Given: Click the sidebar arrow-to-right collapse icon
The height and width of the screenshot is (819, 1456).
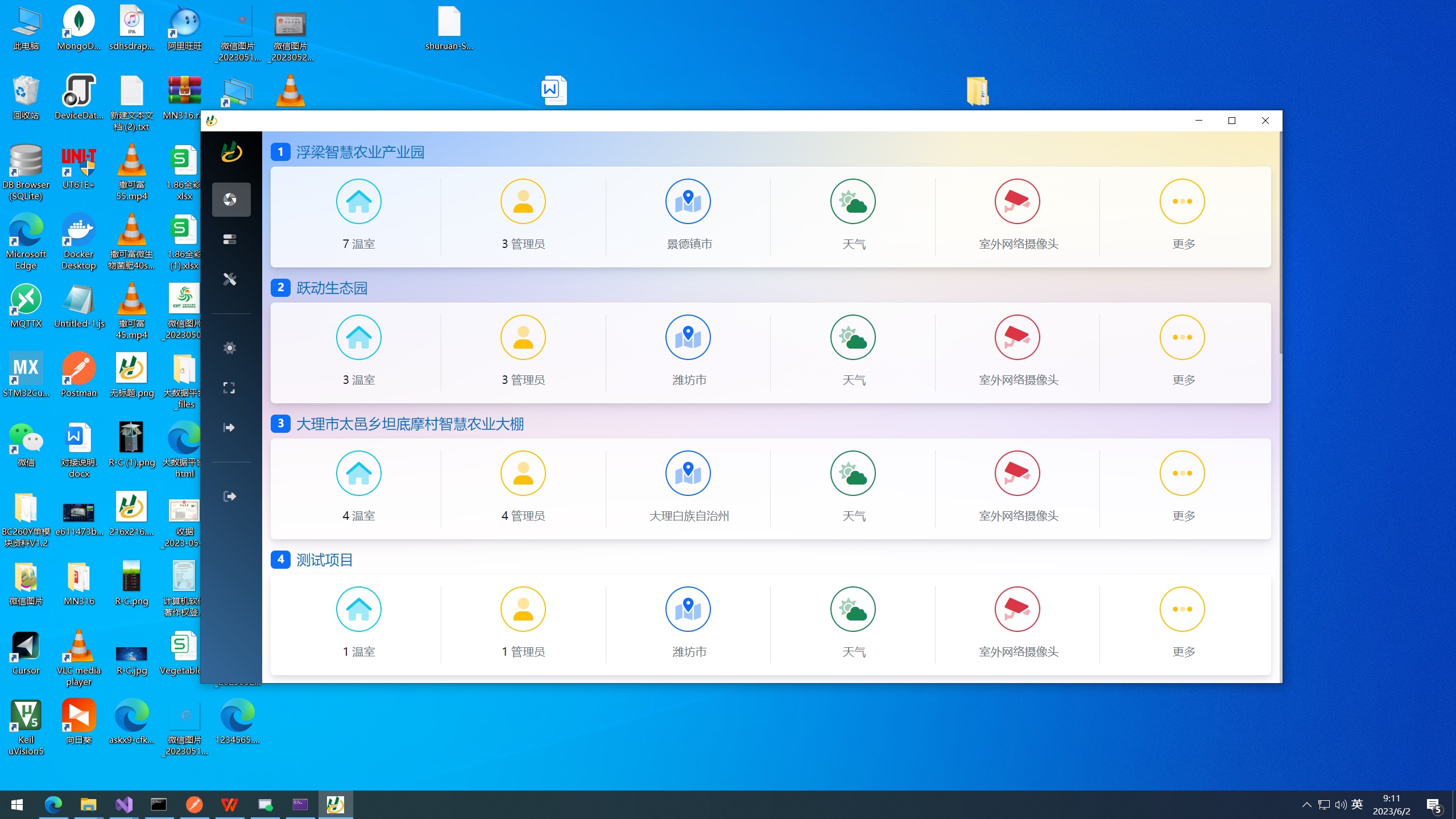Looking at the screenshot, I should pyautogui.click(x=229, y=428).
